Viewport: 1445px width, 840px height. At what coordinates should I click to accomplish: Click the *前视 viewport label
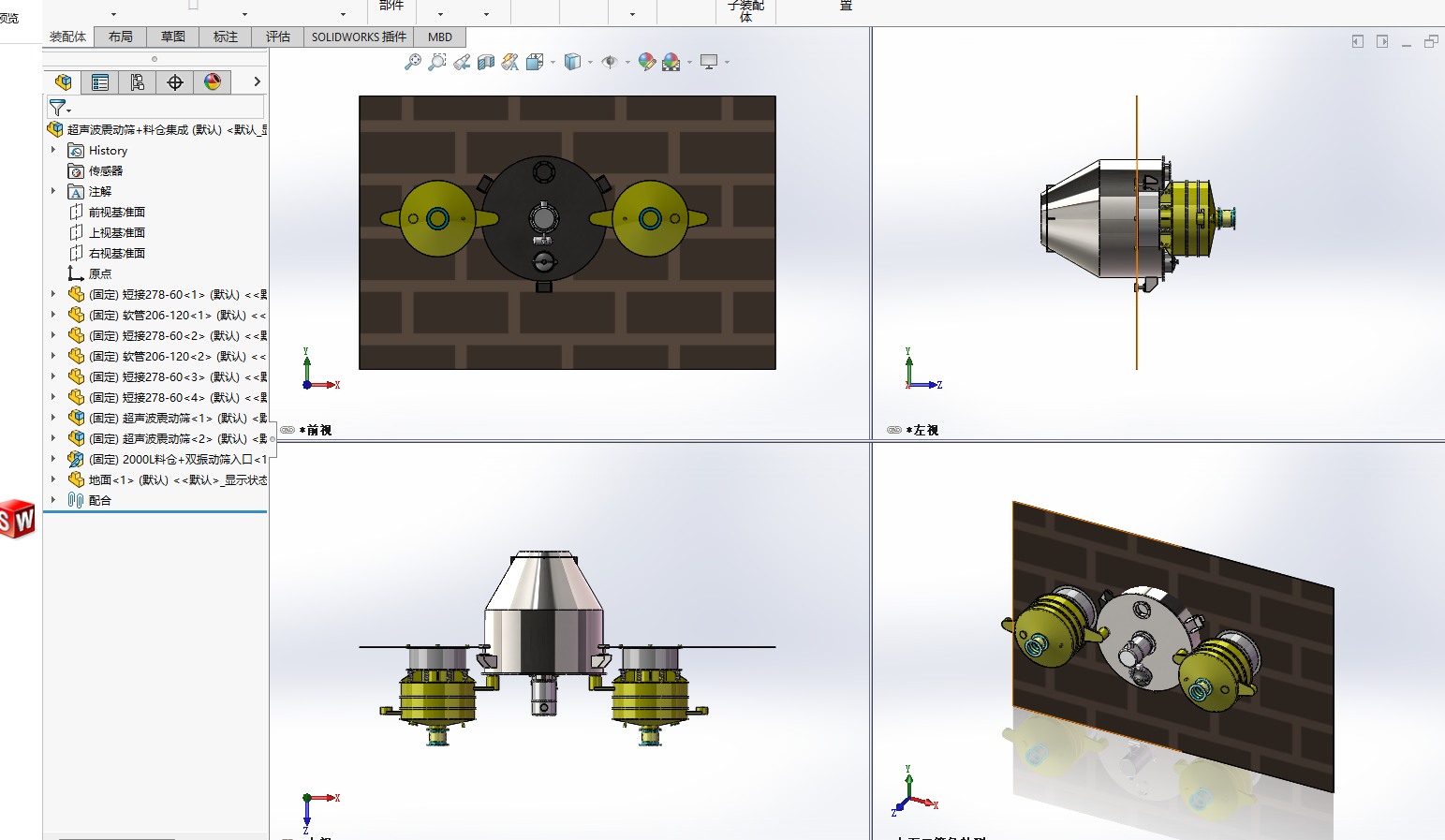click(x=317, y=430)
